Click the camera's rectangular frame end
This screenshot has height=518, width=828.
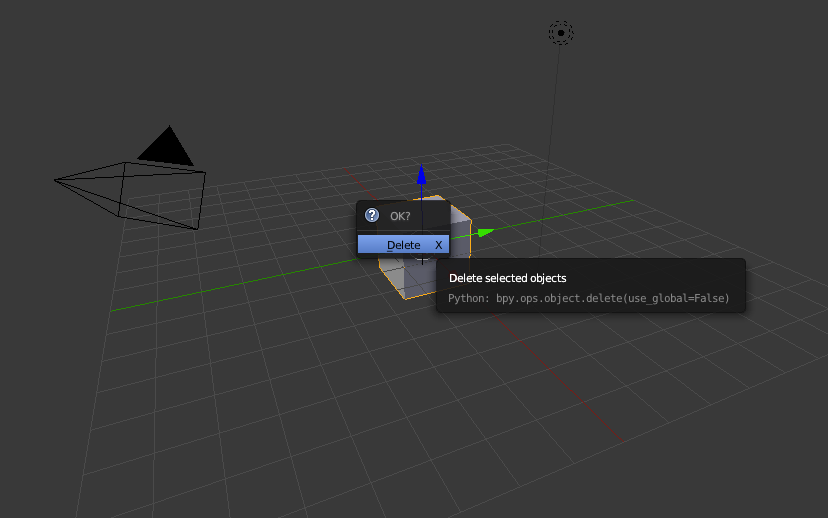(x=200, y=200)
